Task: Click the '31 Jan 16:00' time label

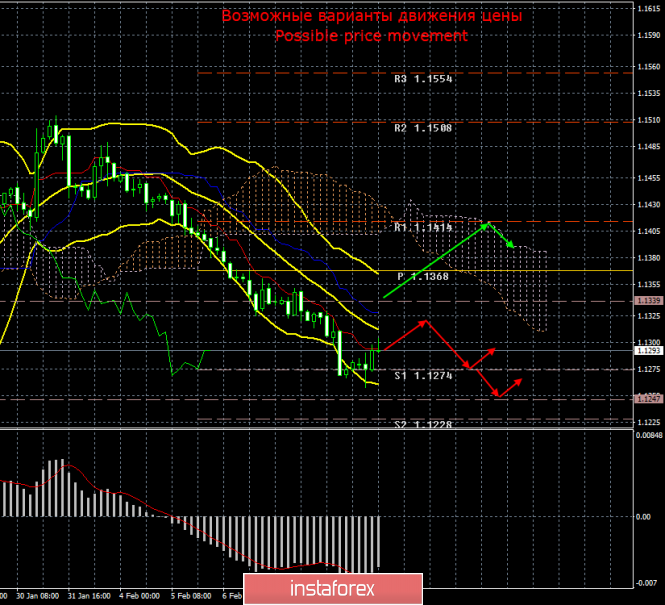Action: click(x=89, y=596)
